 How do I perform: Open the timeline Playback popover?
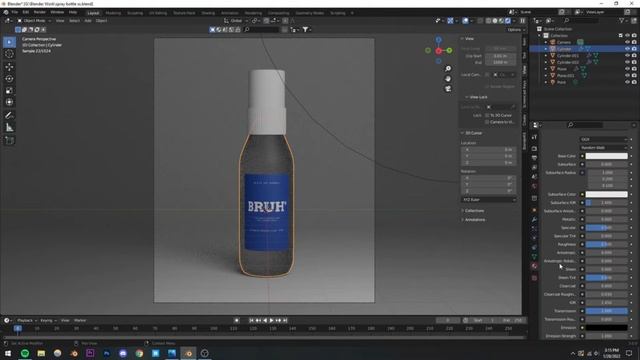coord(27,320)
